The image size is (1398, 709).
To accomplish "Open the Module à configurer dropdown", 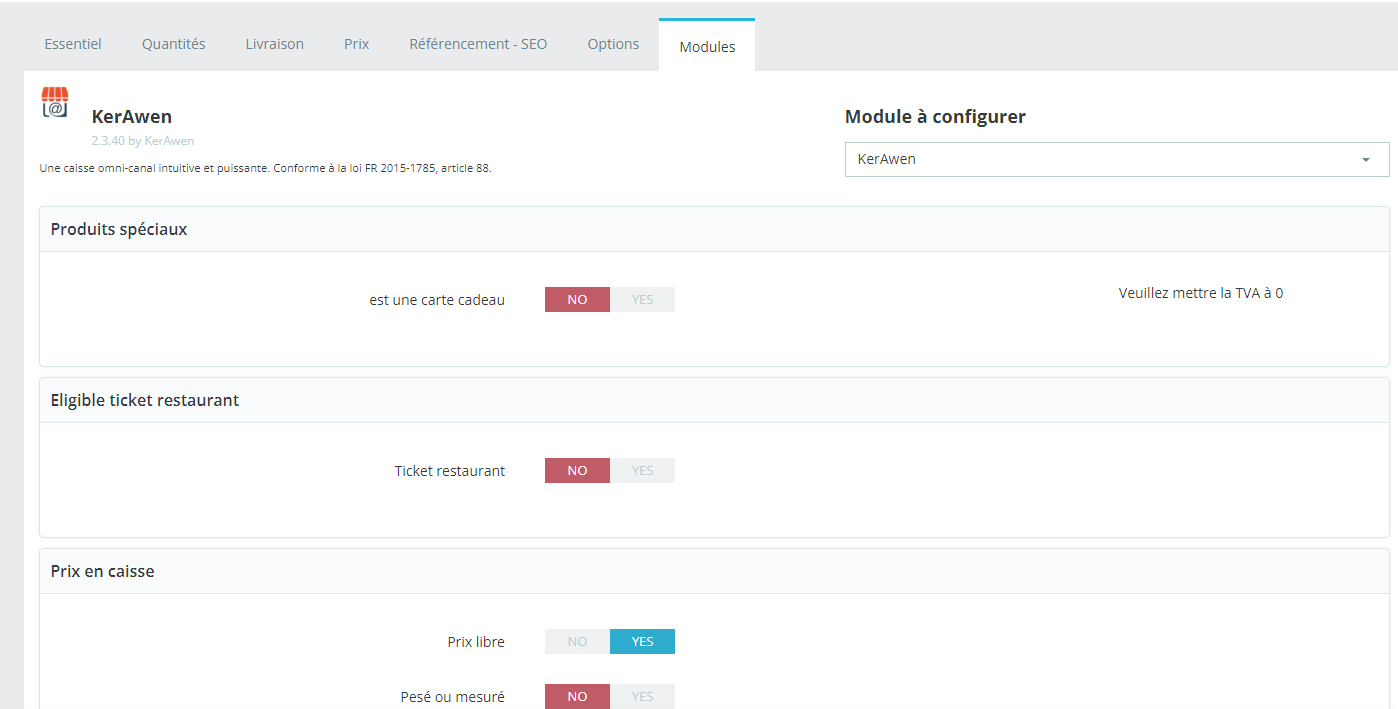I will tap(1117, 159).
